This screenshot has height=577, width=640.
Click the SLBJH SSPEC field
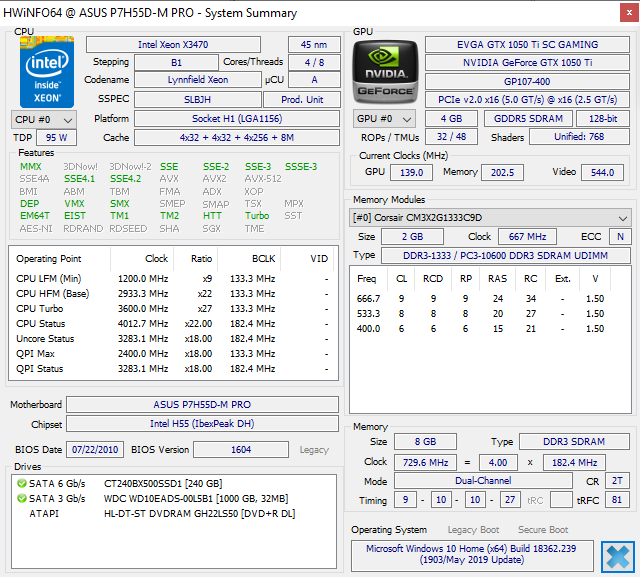[x=198, y=100]
